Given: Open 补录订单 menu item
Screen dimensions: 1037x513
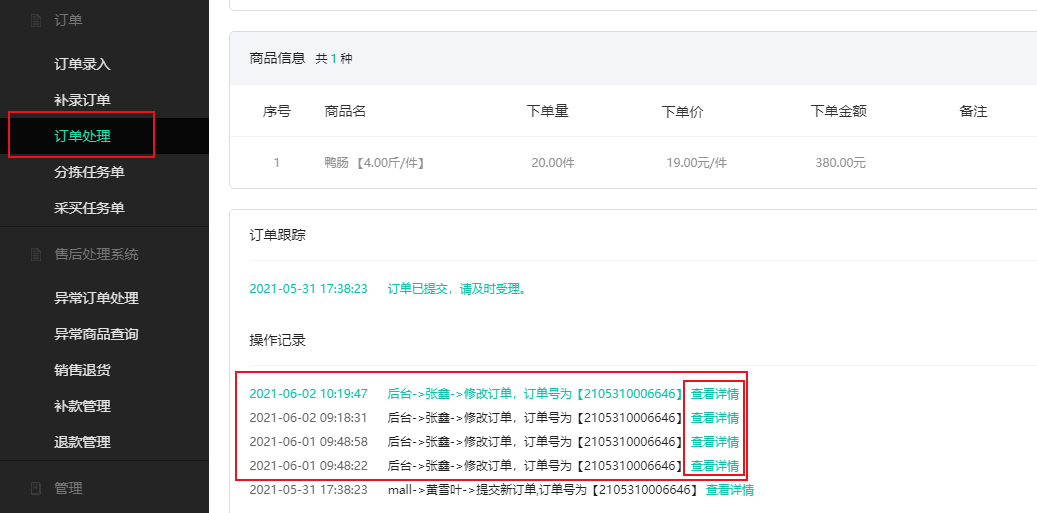Looking at the screenshot, I should click(x=82, y=100).
